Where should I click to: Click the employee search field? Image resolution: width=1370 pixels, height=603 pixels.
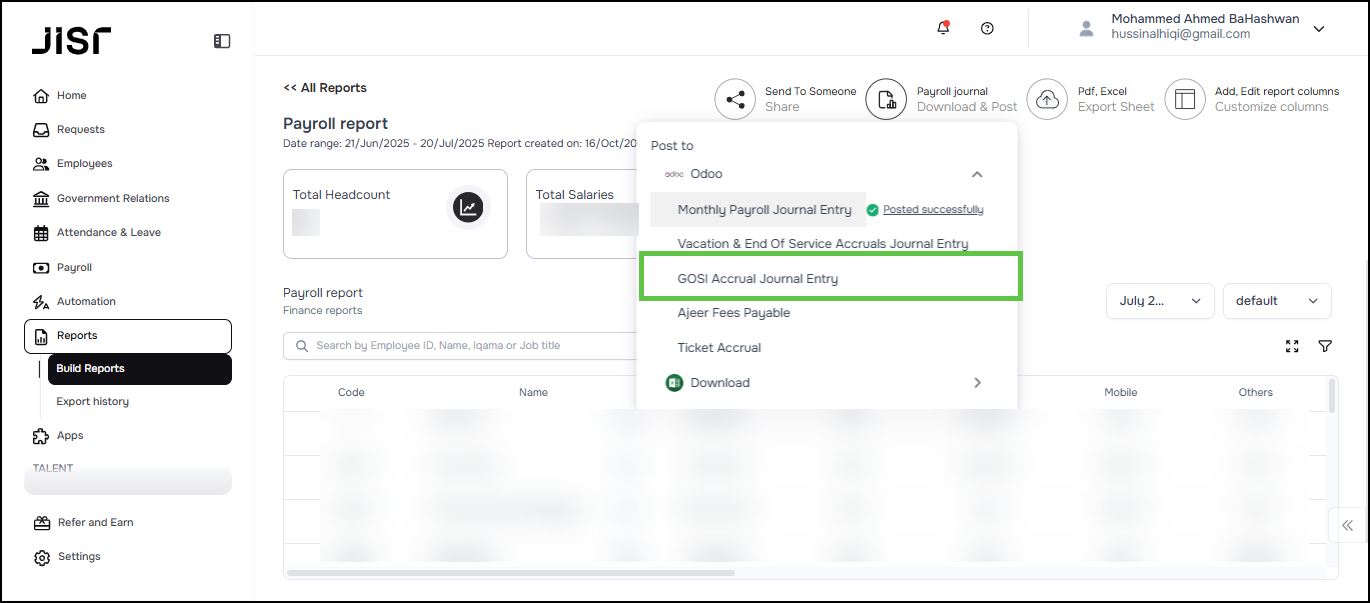pyautogui.click(x=470, y=346)
